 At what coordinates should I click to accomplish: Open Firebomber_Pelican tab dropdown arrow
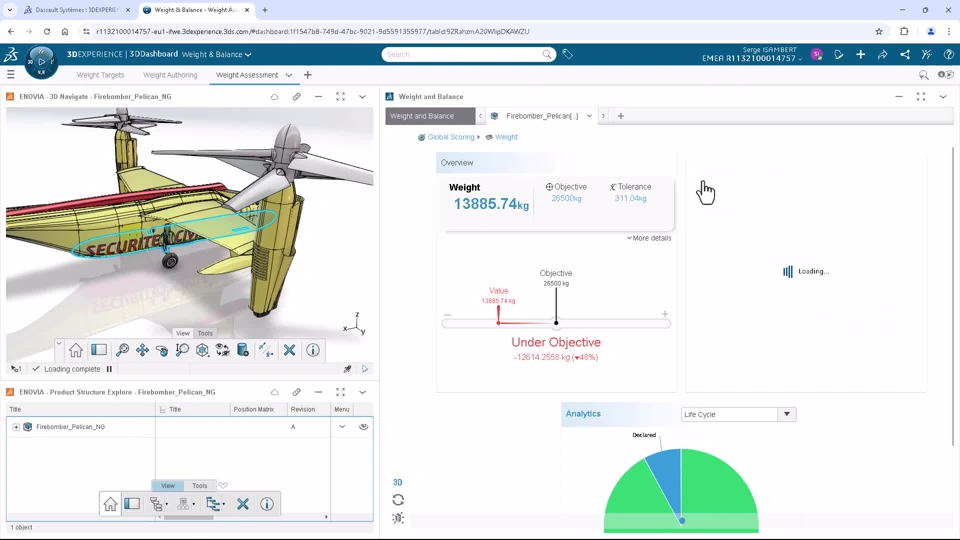589,116
